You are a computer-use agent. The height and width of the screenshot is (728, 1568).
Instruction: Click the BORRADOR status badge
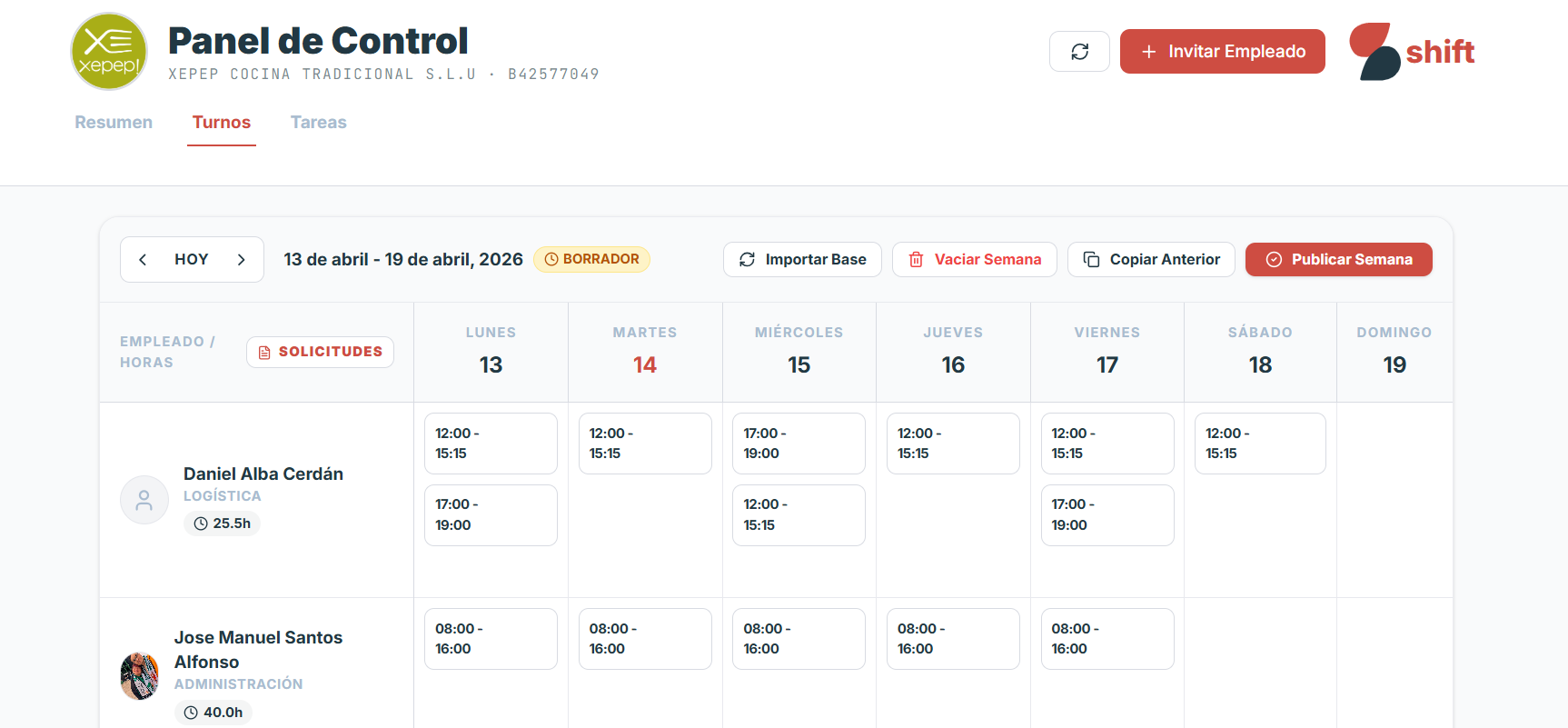coord(591,260)
